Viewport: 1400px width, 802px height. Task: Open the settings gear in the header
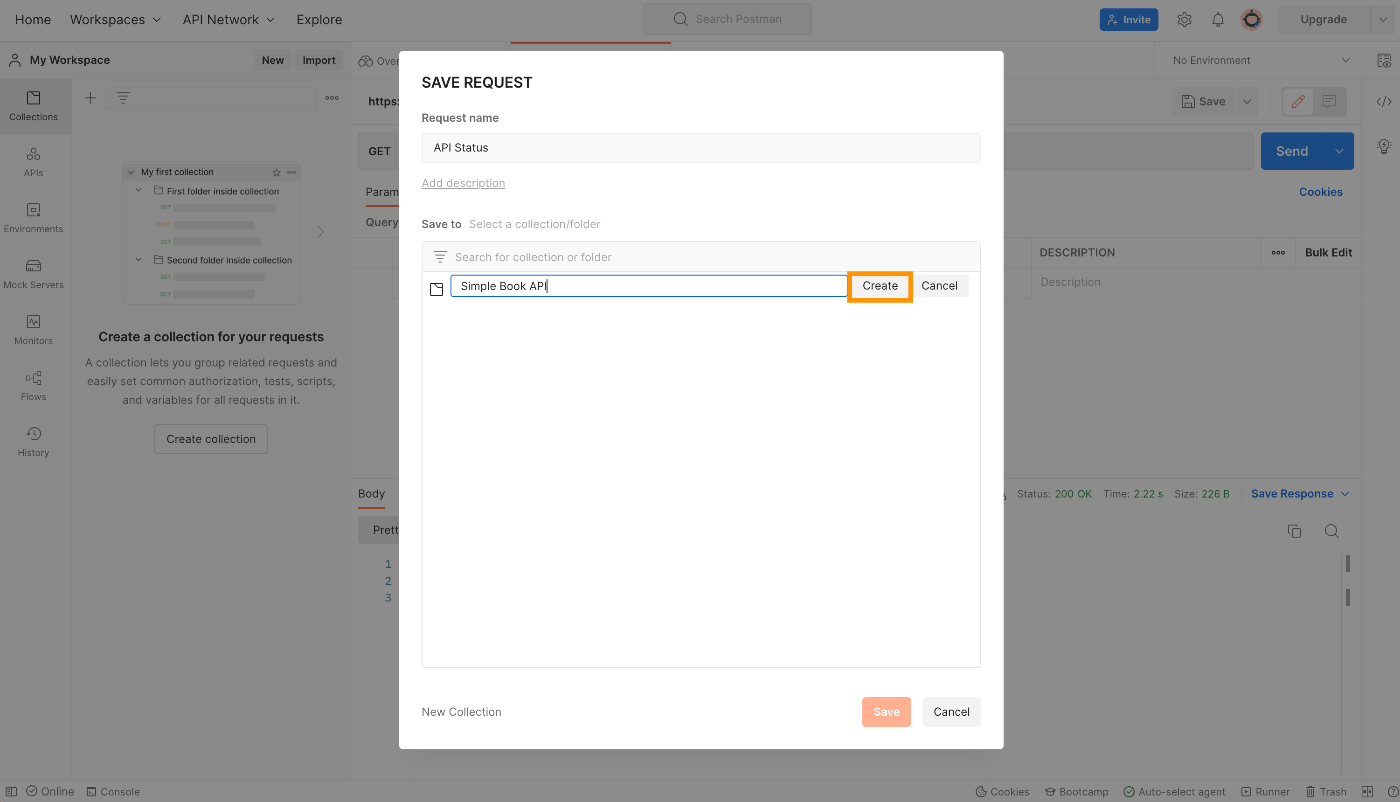1185,19
